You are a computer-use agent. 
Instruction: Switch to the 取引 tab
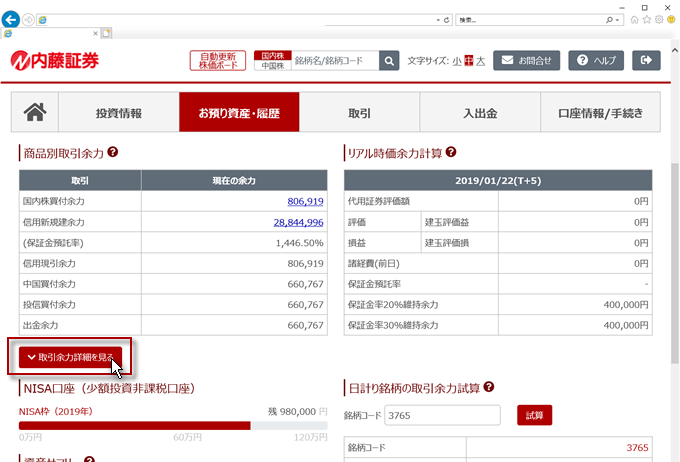point(359,113)
